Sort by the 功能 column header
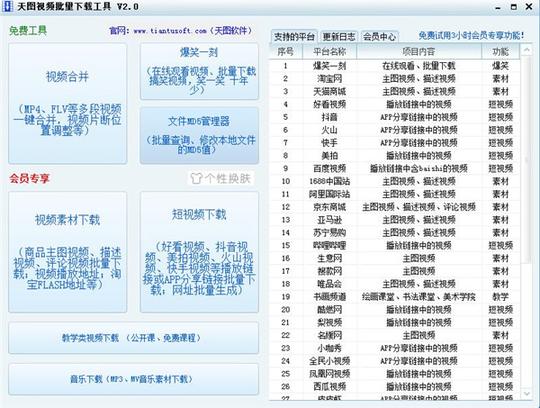Screen dimensions: 540x408 500,52
